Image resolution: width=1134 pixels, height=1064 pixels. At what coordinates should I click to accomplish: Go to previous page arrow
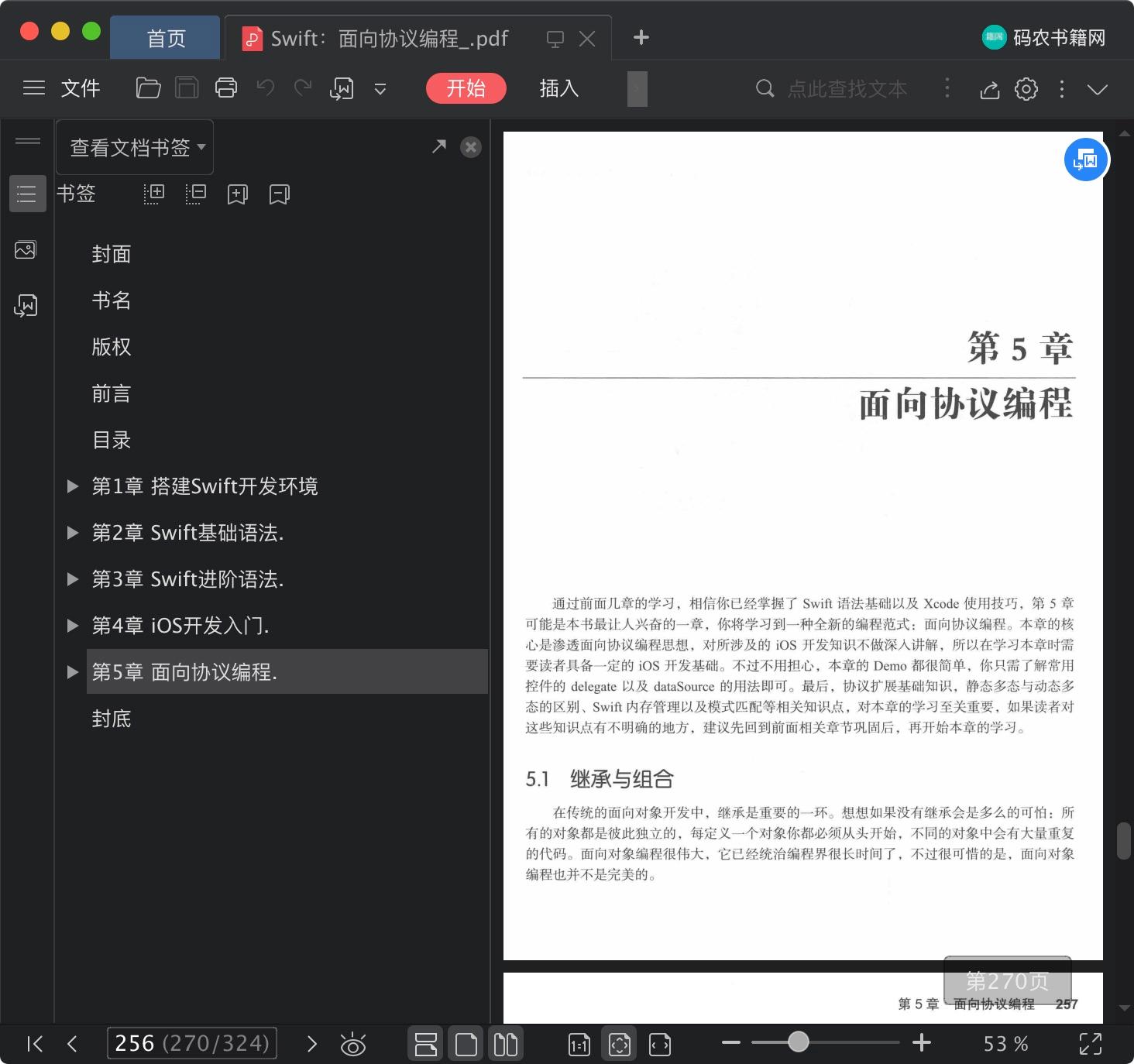coord(72,1044)
